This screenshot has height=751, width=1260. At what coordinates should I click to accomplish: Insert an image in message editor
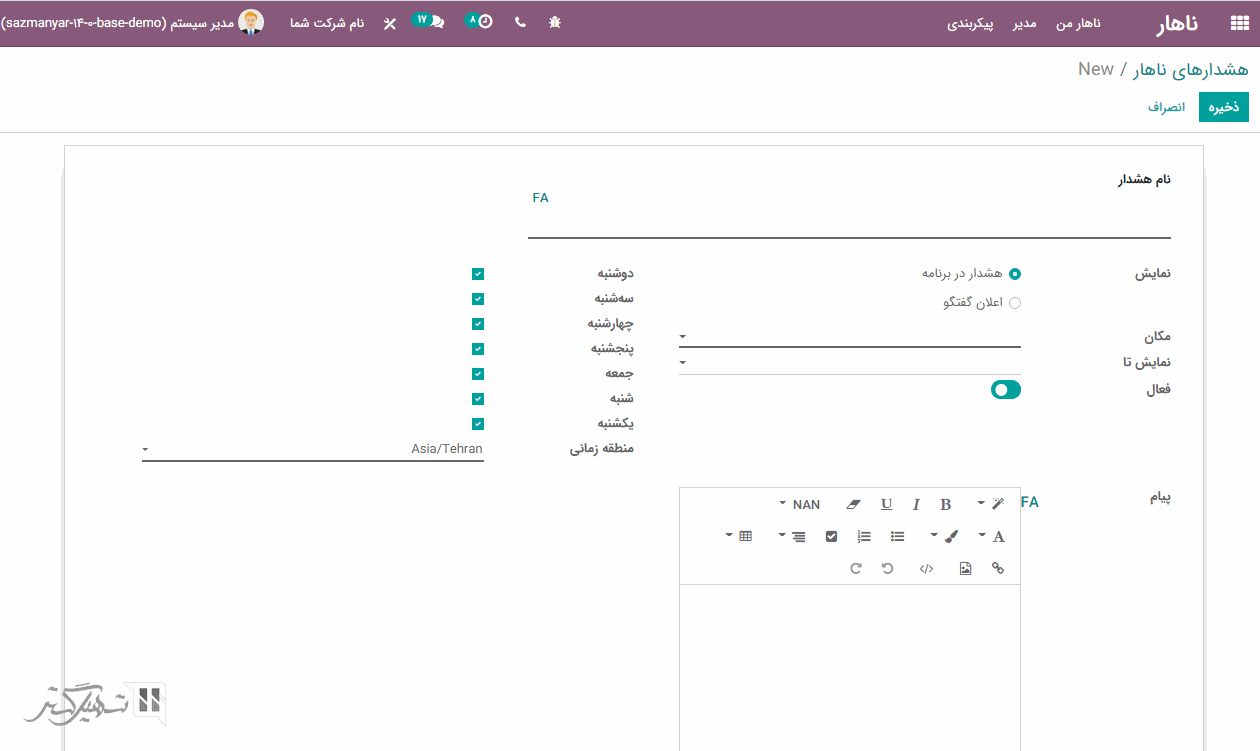click(965, 568)
